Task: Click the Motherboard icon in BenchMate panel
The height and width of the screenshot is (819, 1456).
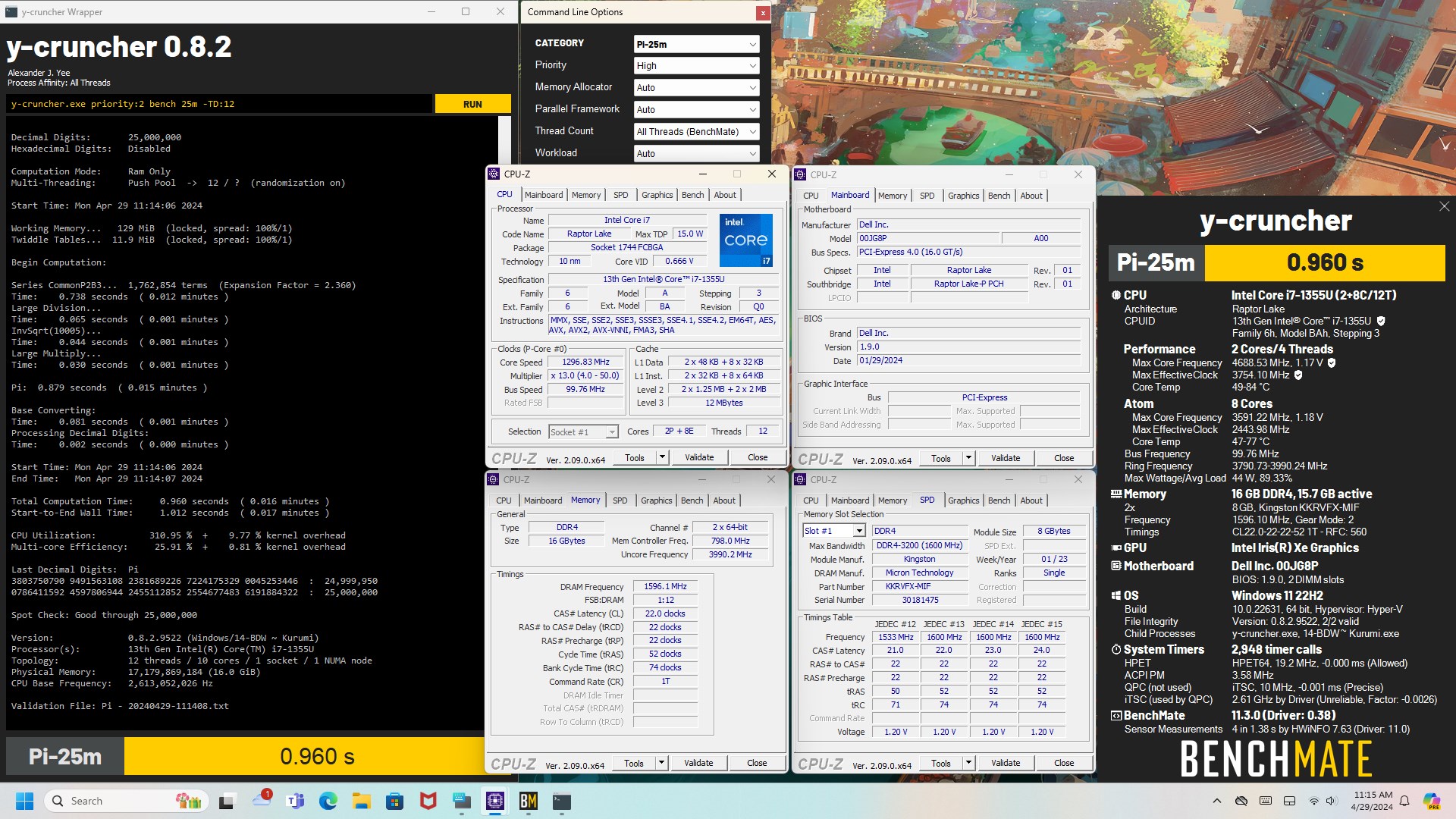Action: [1116, 566]
